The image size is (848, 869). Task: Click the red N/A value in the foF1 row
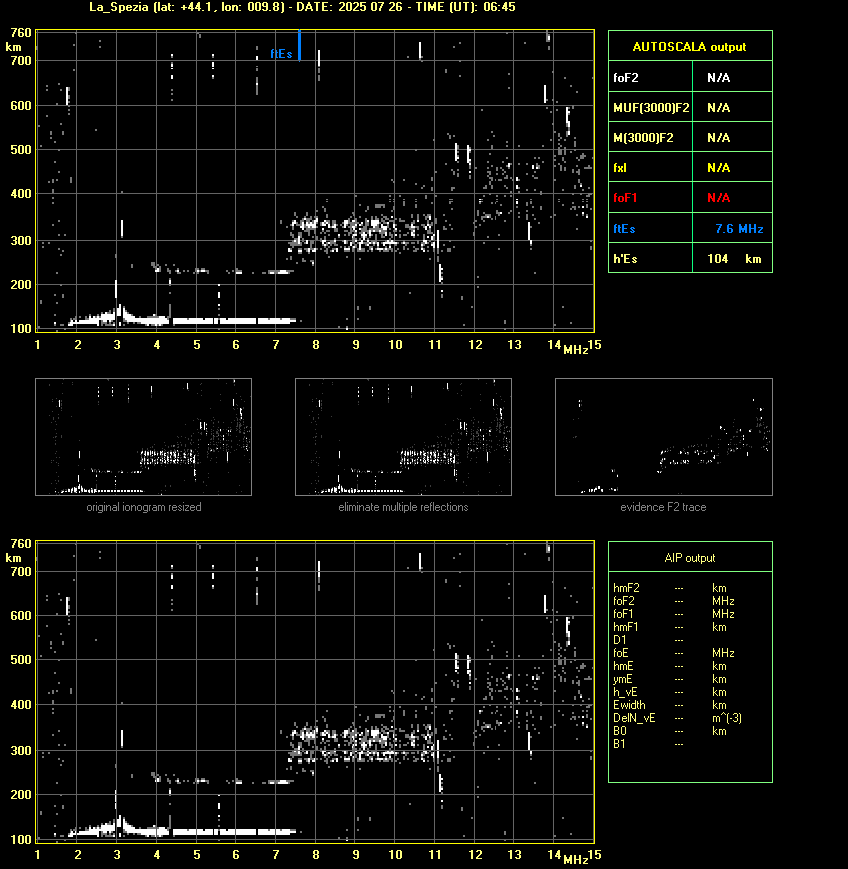(718, 198)
